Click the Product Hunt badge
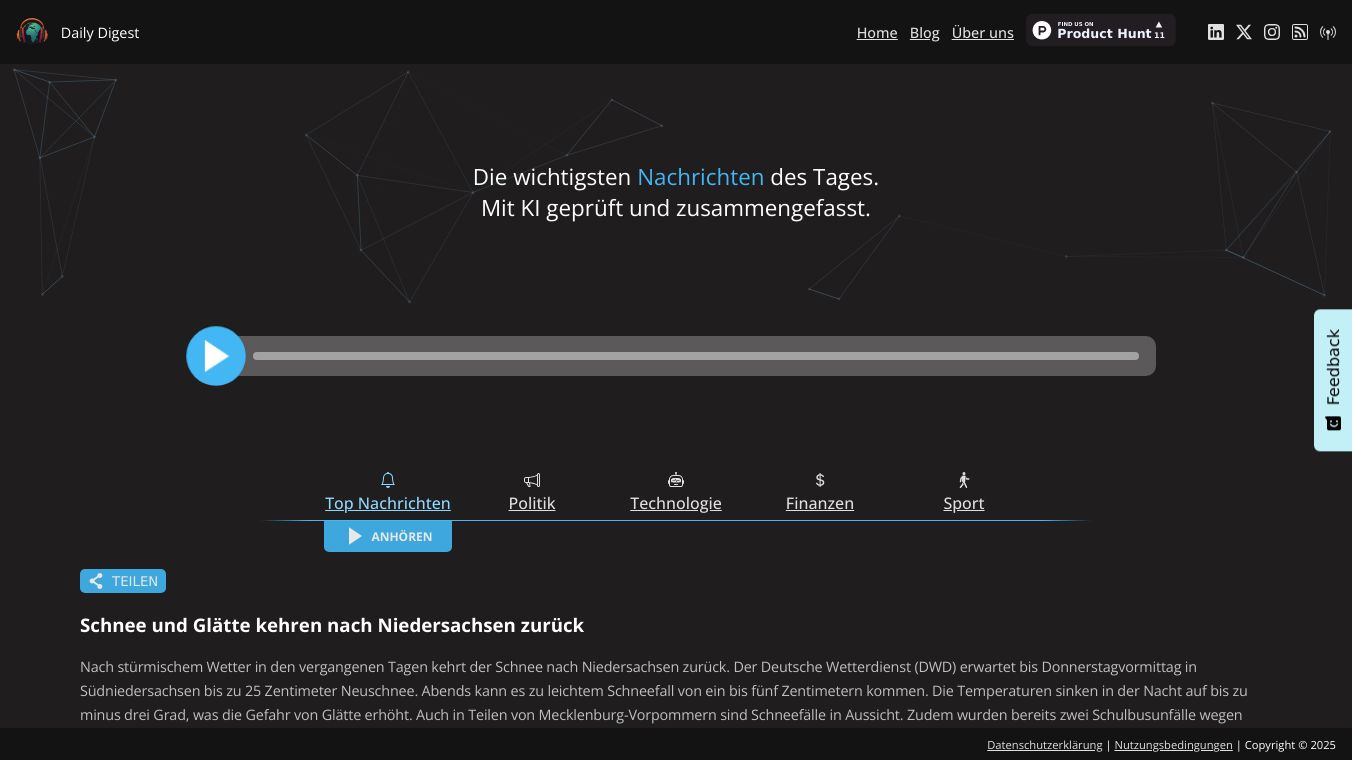Screen dimensions: 1352x760 tap(1101, 31)
